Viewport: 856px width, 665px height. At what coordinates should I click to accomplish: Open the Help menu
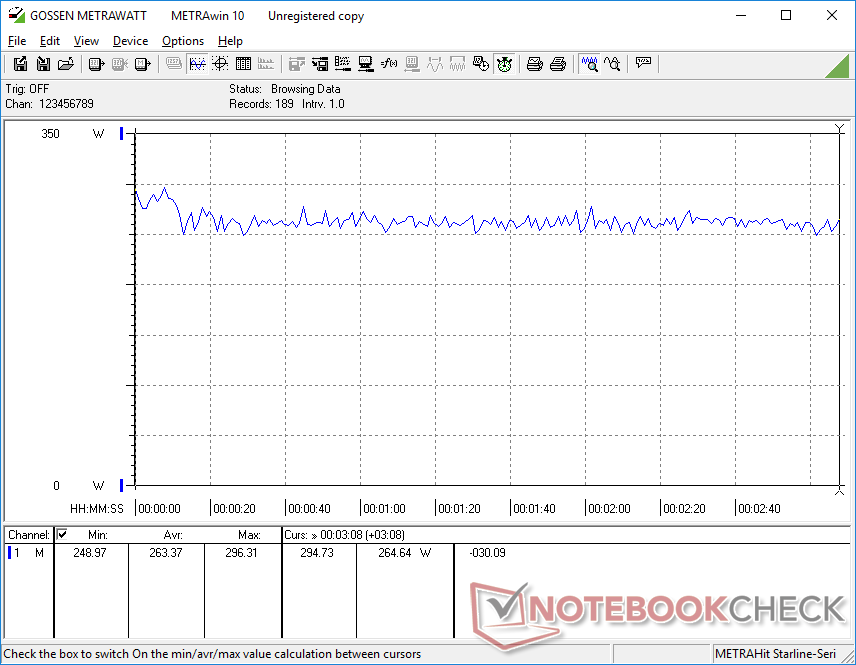(230, 41)
